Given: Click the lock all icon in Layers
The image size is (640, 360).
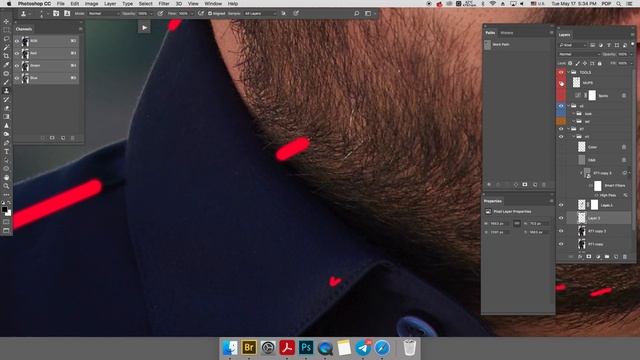Looking at the screenshot, I should click(600, 64).
